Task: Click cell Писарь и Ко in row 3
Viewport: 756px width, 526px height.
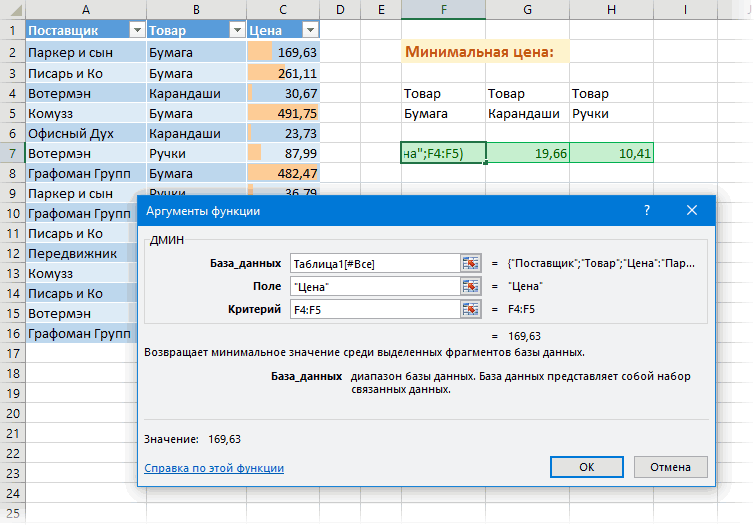Action: tap(86, 73)
